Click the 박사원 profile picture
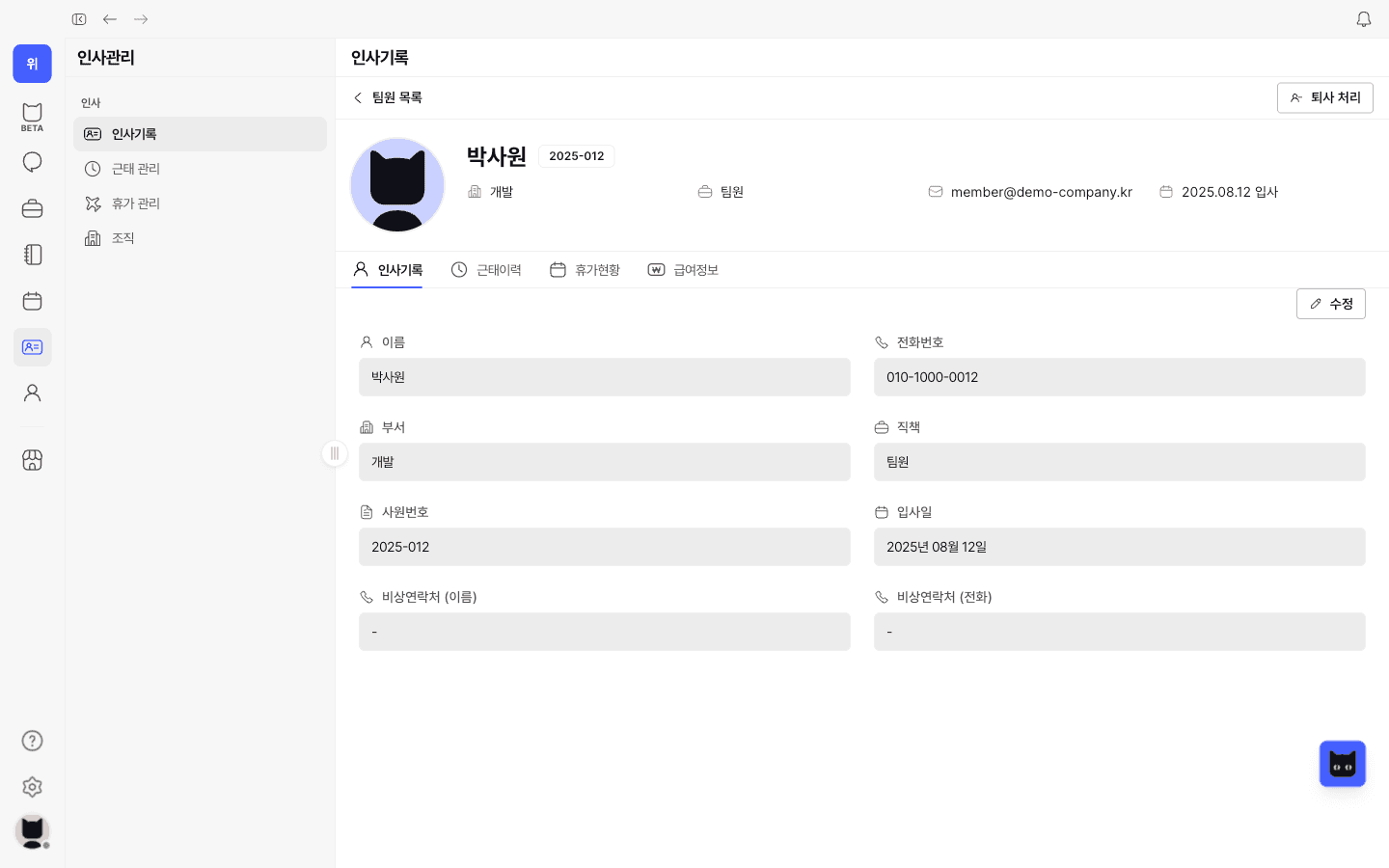Screen dimensions: 1389x868 point(397,185)
